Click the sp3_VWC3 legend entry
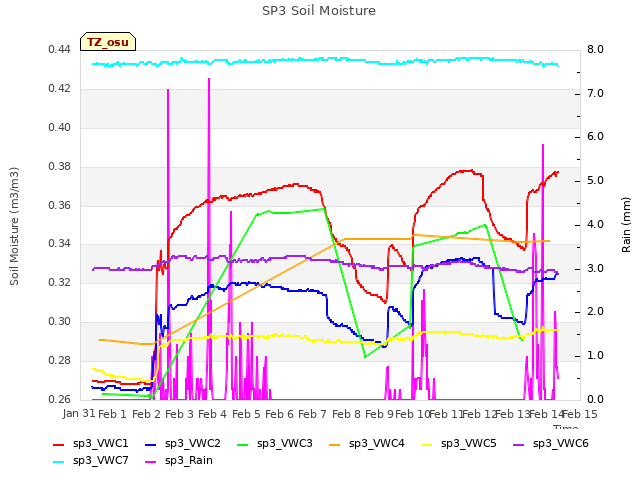The image size is (640, 480). [x=275, y=444]
